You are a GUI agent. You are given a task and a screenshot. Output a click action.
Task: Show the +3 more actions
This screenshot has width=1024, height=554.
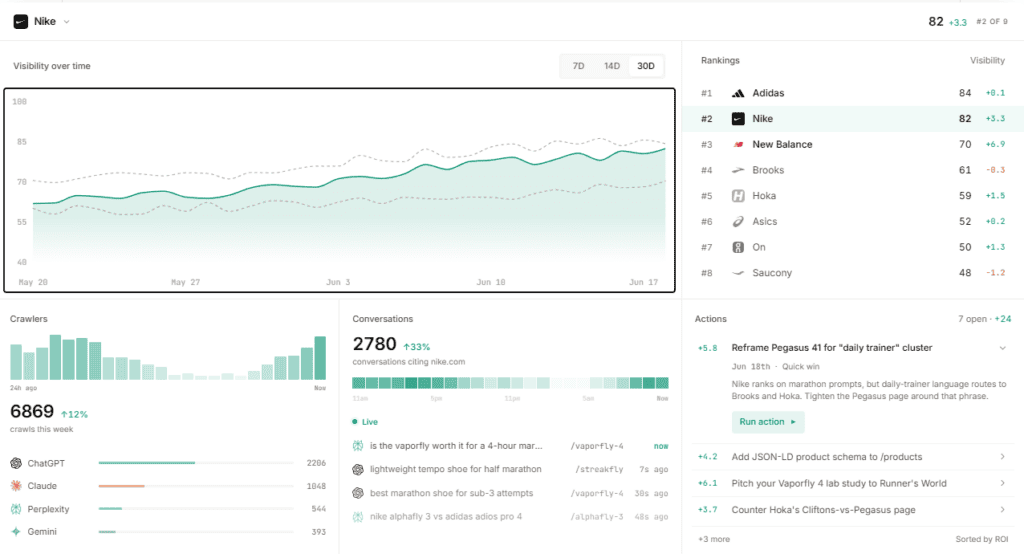[714, 540]
